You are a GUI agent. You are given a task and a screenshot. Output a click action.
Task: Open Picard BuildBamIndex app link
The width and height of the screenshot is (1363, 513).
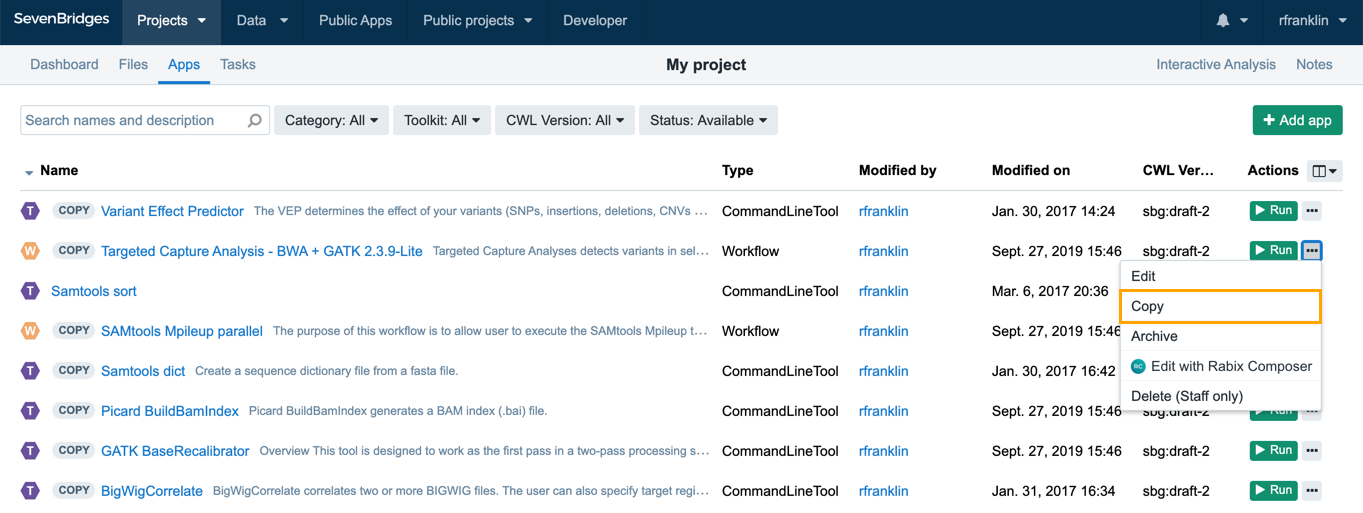170,411
